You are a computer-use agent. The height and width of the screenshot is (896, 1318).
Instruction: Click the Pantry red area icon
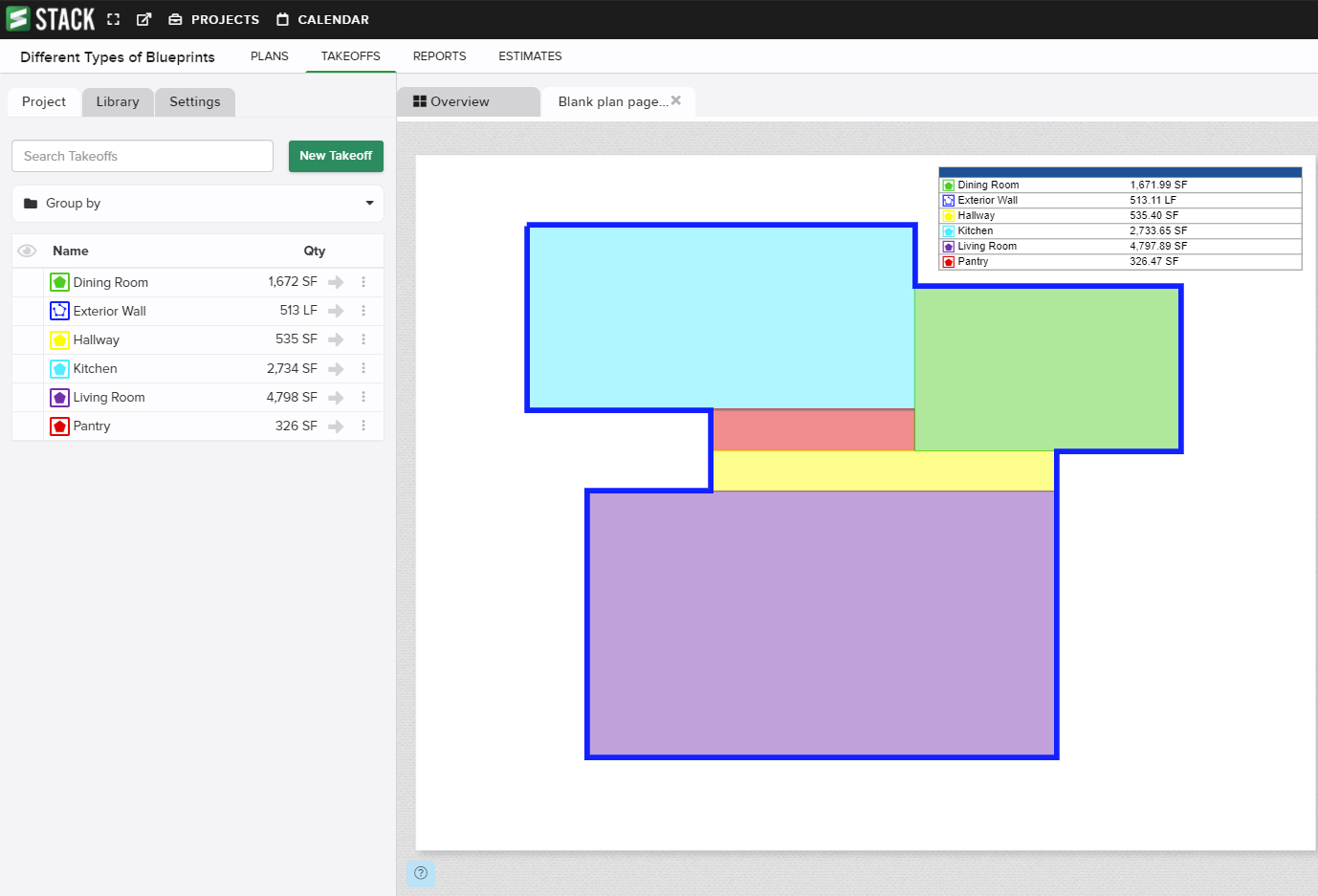(59, 426)
